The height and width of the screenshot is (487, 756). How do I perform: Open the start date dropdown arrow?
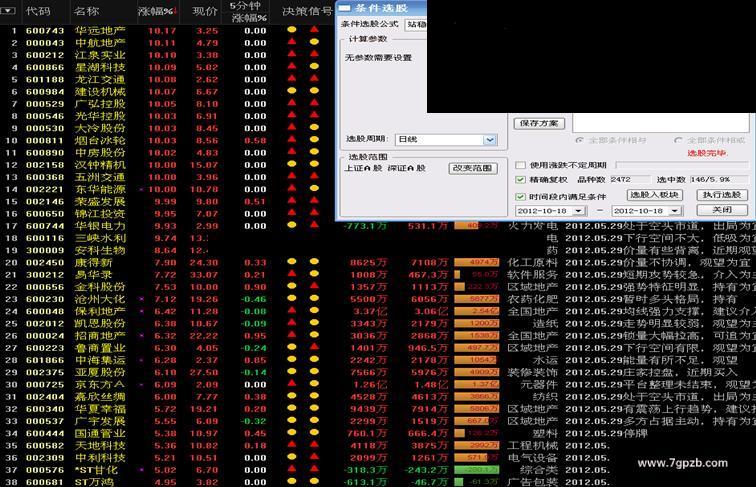click(x=579, y=211)
